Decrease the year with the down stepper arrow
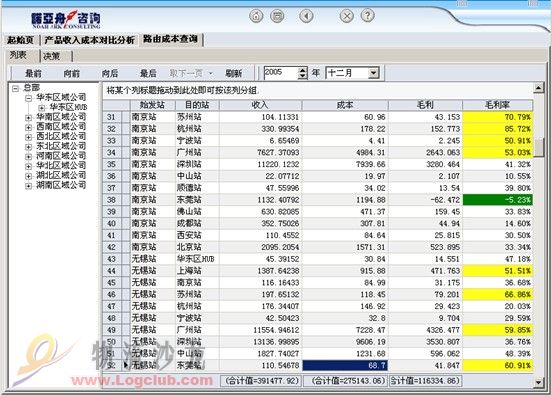Viewport: 552px width, 396px height. (x=302, y=76)
